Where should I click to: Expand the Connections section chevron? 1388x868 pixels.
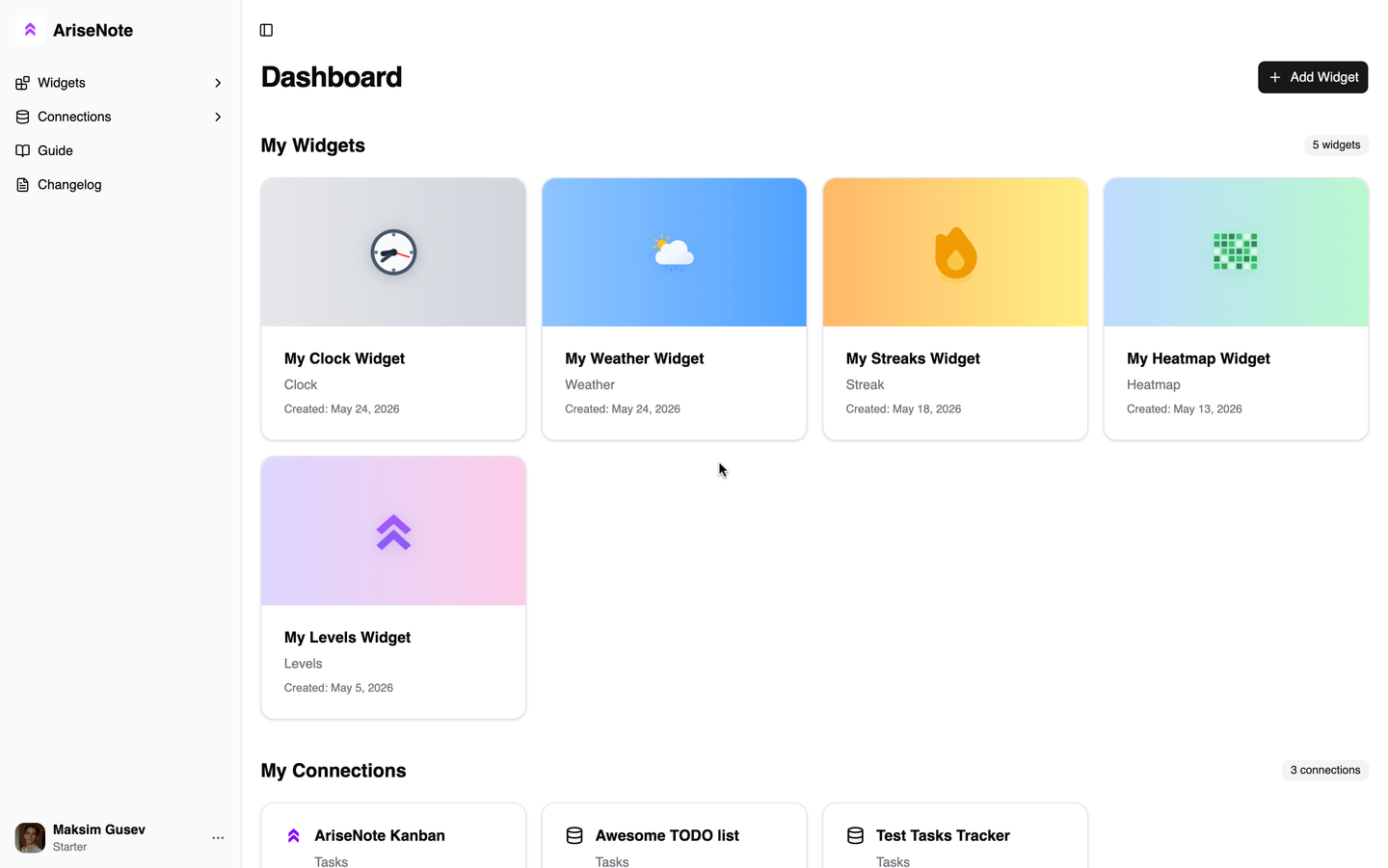click(218, 117)
